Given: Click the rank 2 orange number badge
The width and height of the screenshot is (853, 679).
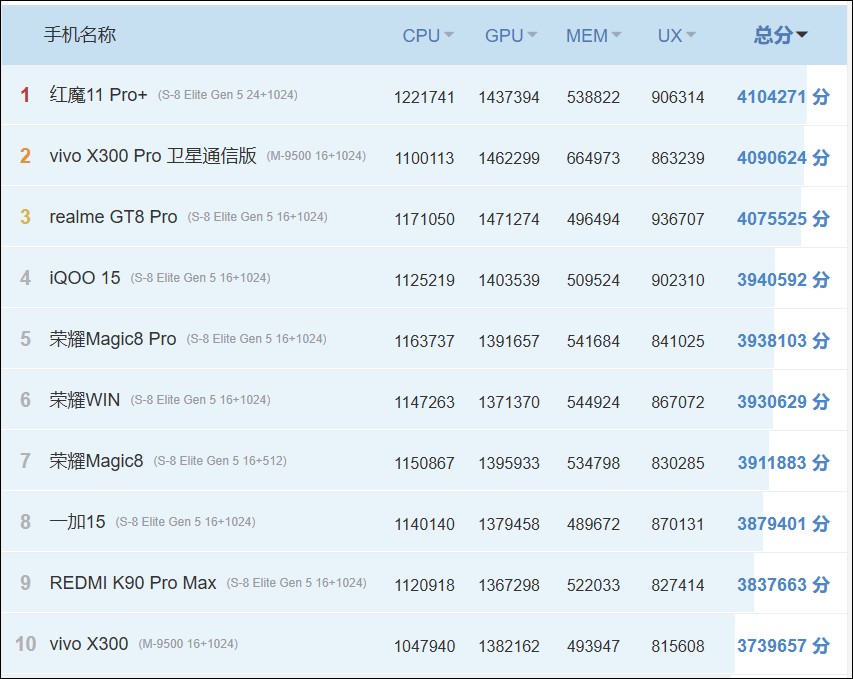Looking at the screenshot, I should click(x=25, y=156).
